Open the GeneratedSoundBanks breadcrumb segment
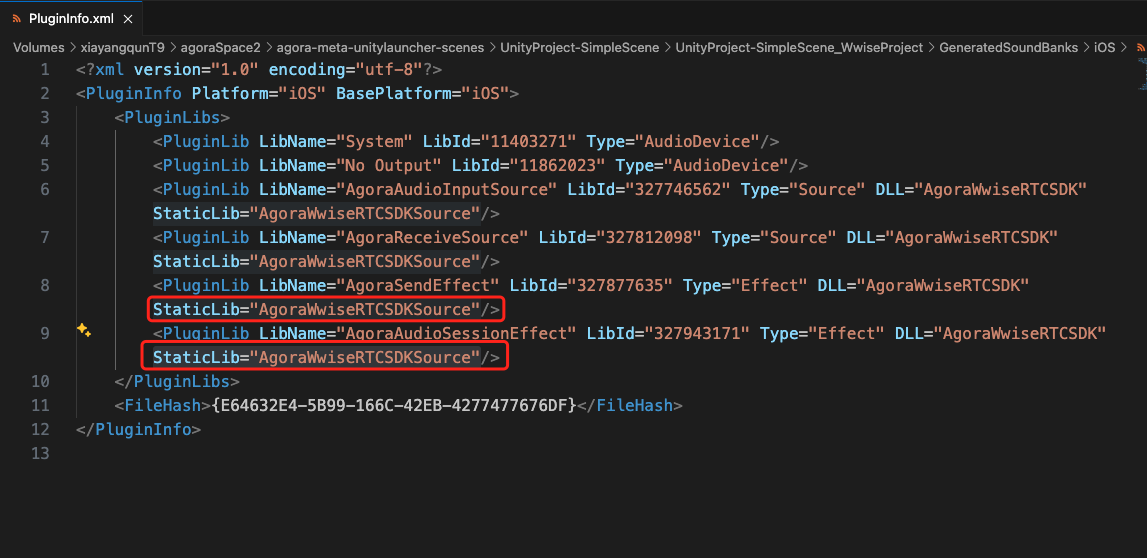This screenshot has width=1147, height=558. [1009, 48]
